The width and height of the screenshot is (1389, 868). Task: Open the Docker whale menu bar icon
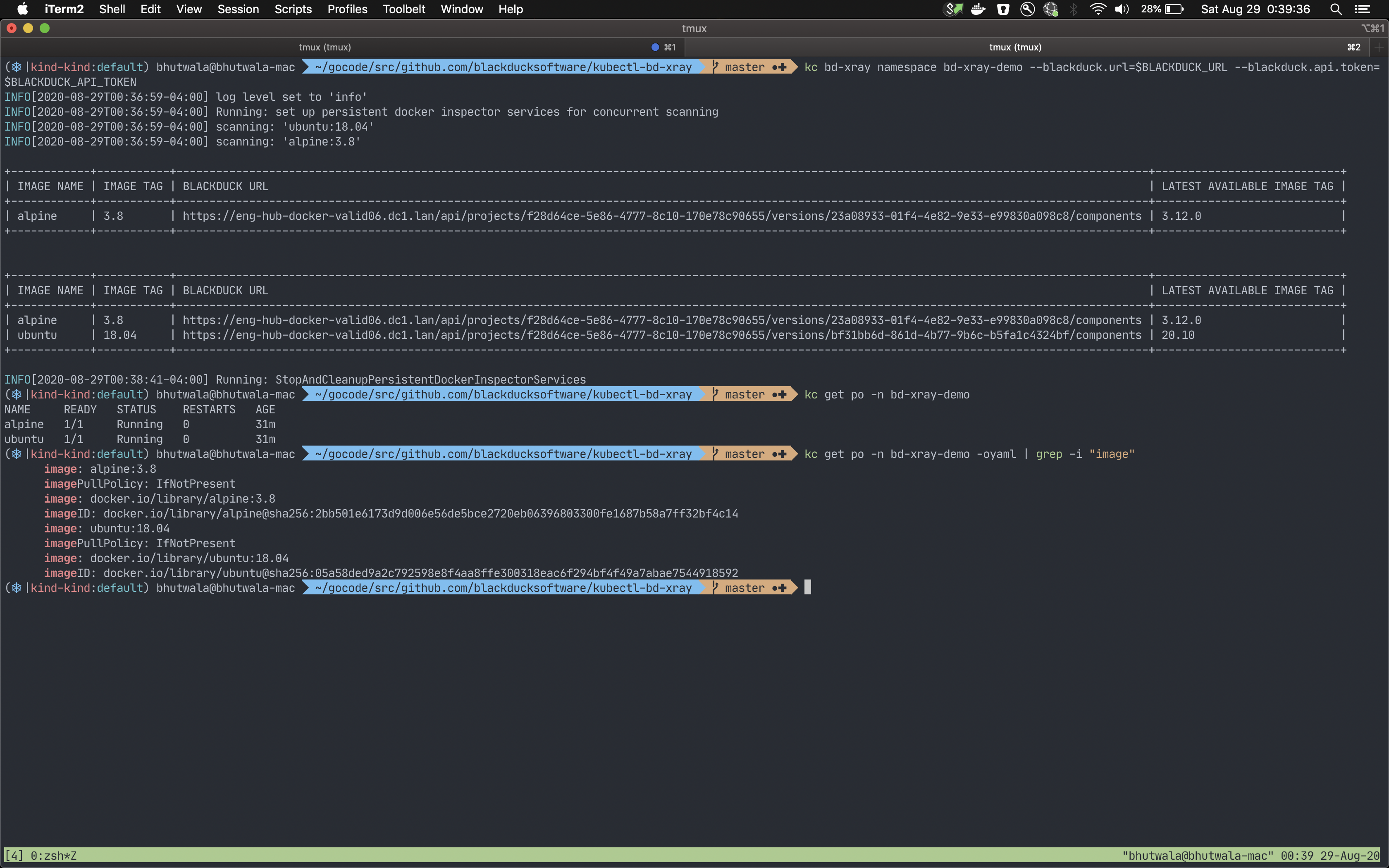coord(978,9)
